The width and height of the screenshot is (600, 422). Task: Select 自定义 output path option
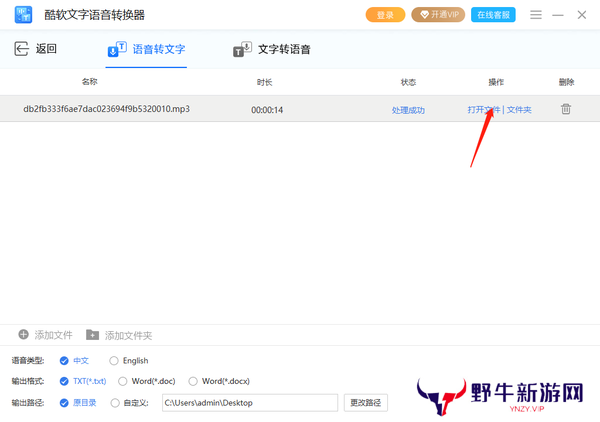coord(115,403)
